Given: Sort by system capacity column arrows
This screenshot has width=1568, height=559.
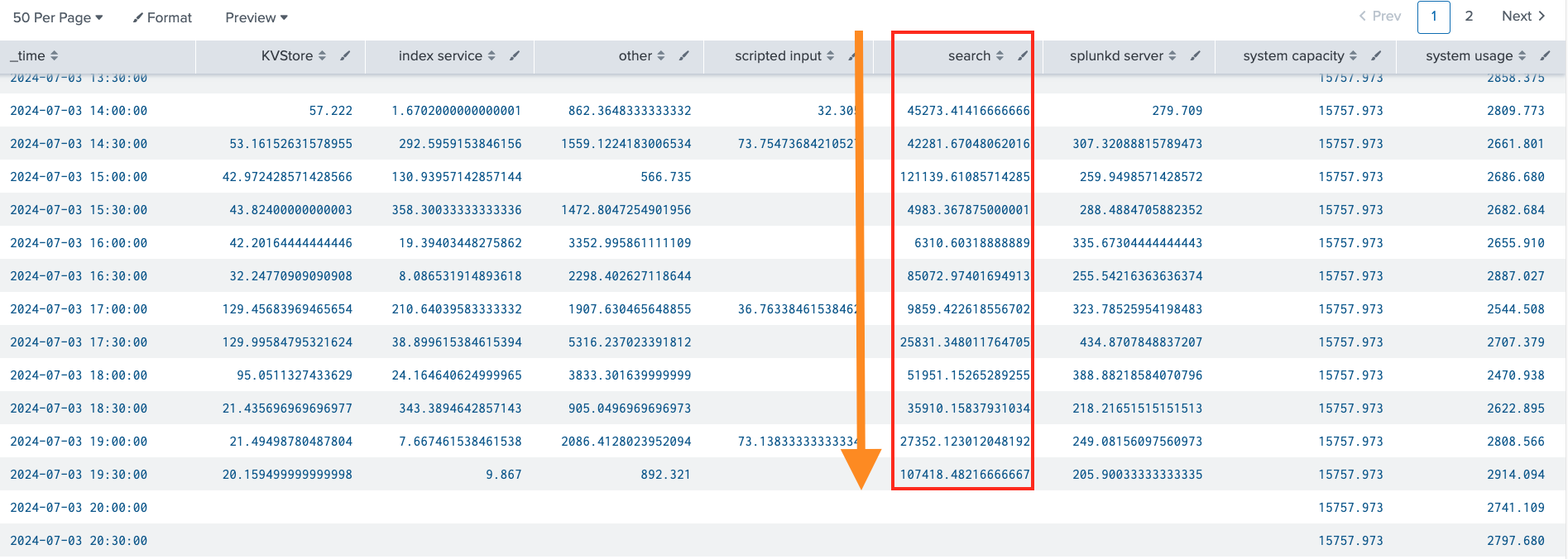Looking at the screenshot, I should click(1353, 55).
